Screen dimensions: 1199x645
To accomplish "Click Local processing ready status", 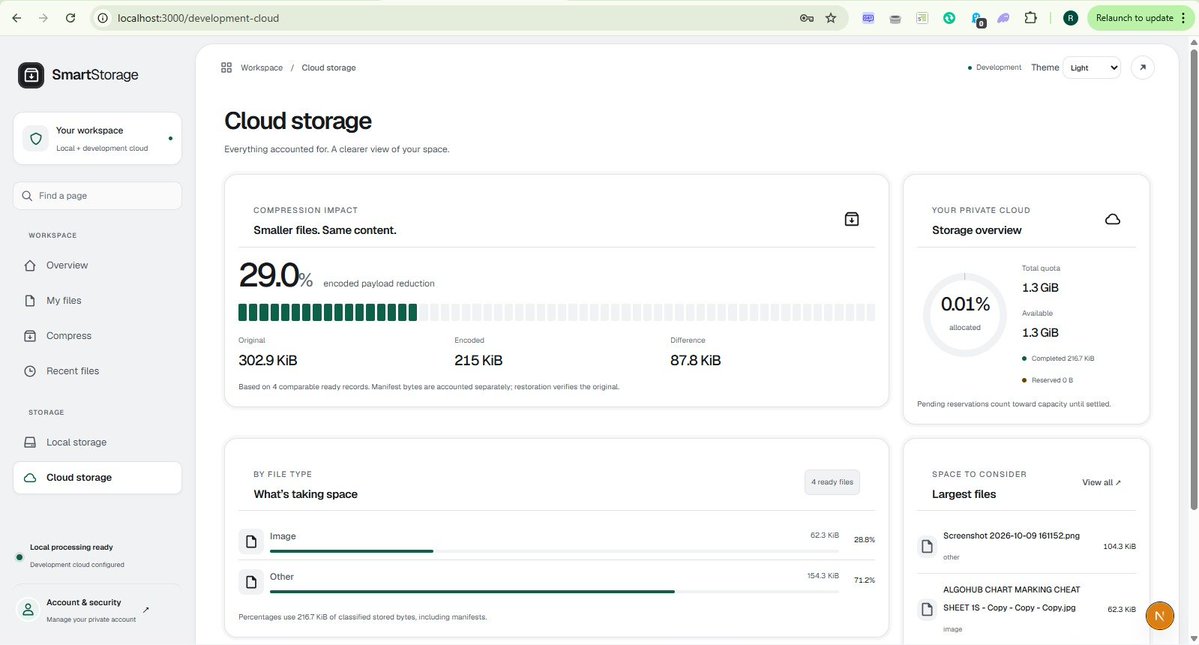I will [x=71, y=547].
